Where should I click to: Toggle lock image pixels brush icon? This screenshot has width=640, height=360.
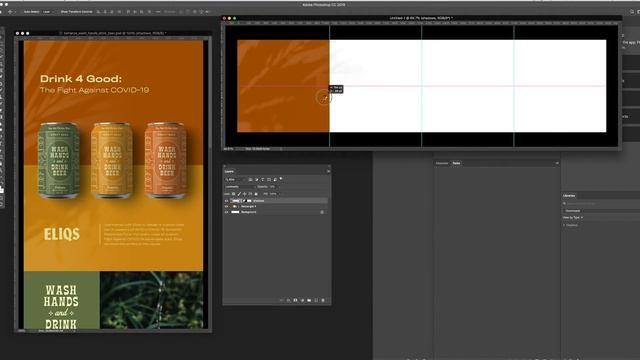click(239, 194)
